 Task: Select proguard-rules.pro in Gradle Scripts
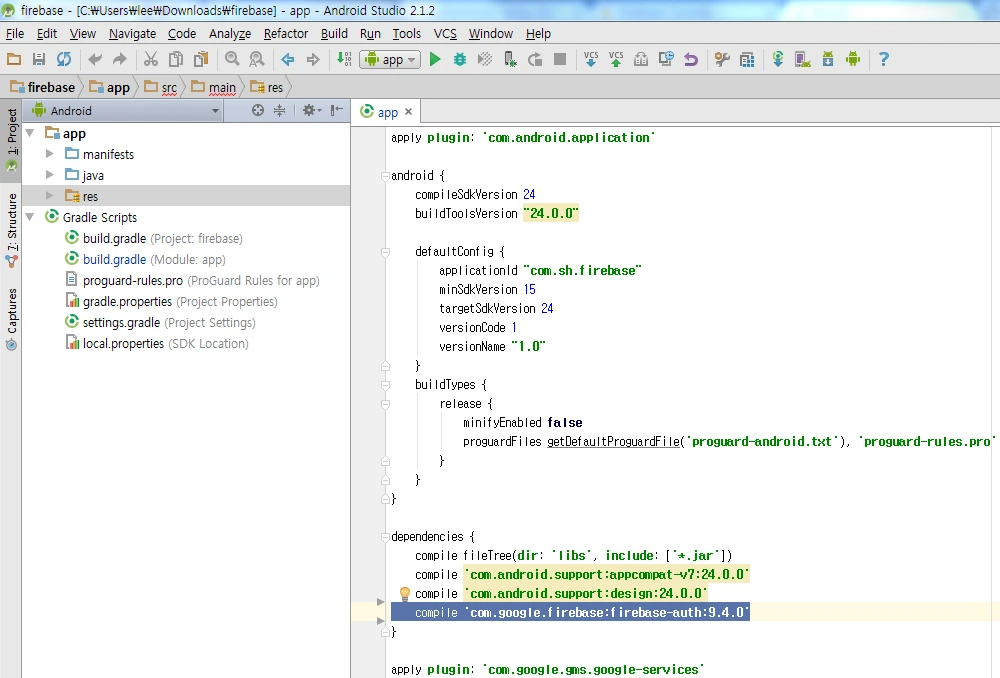pyautogui.click(x=132, y=280)
